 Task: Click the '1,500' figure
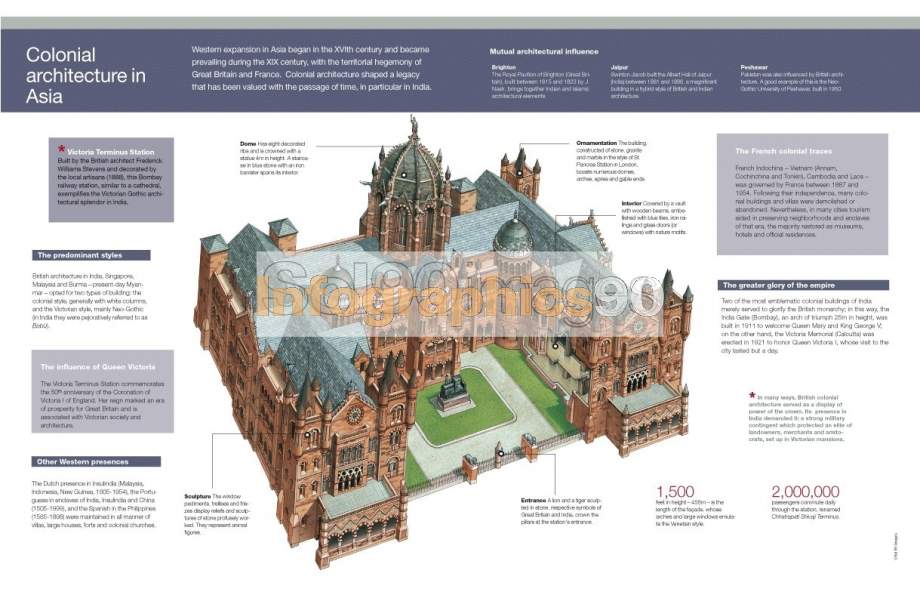(x=675, y=492)
